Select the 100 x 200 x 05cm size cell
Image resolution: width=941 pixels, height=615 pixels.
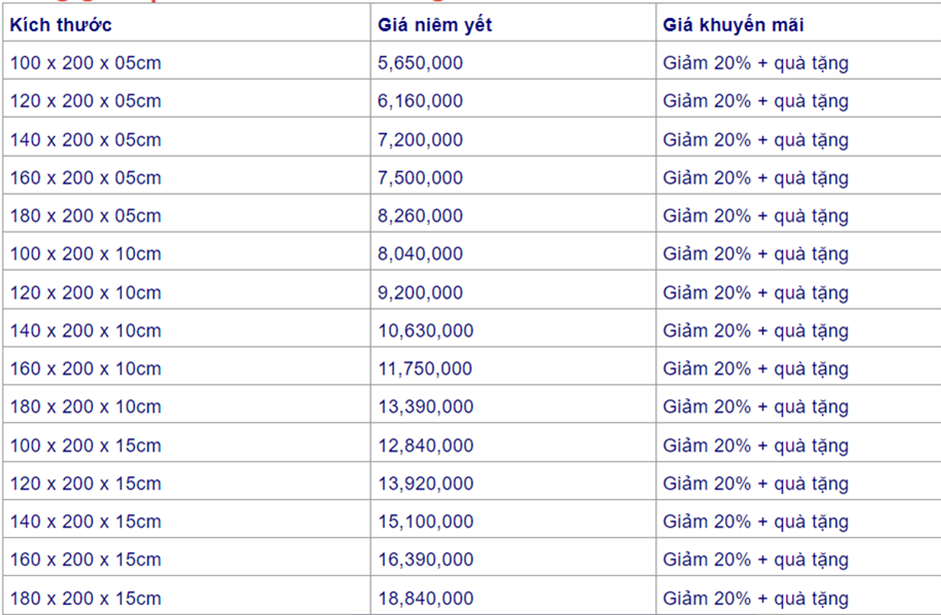coord(85,63)
